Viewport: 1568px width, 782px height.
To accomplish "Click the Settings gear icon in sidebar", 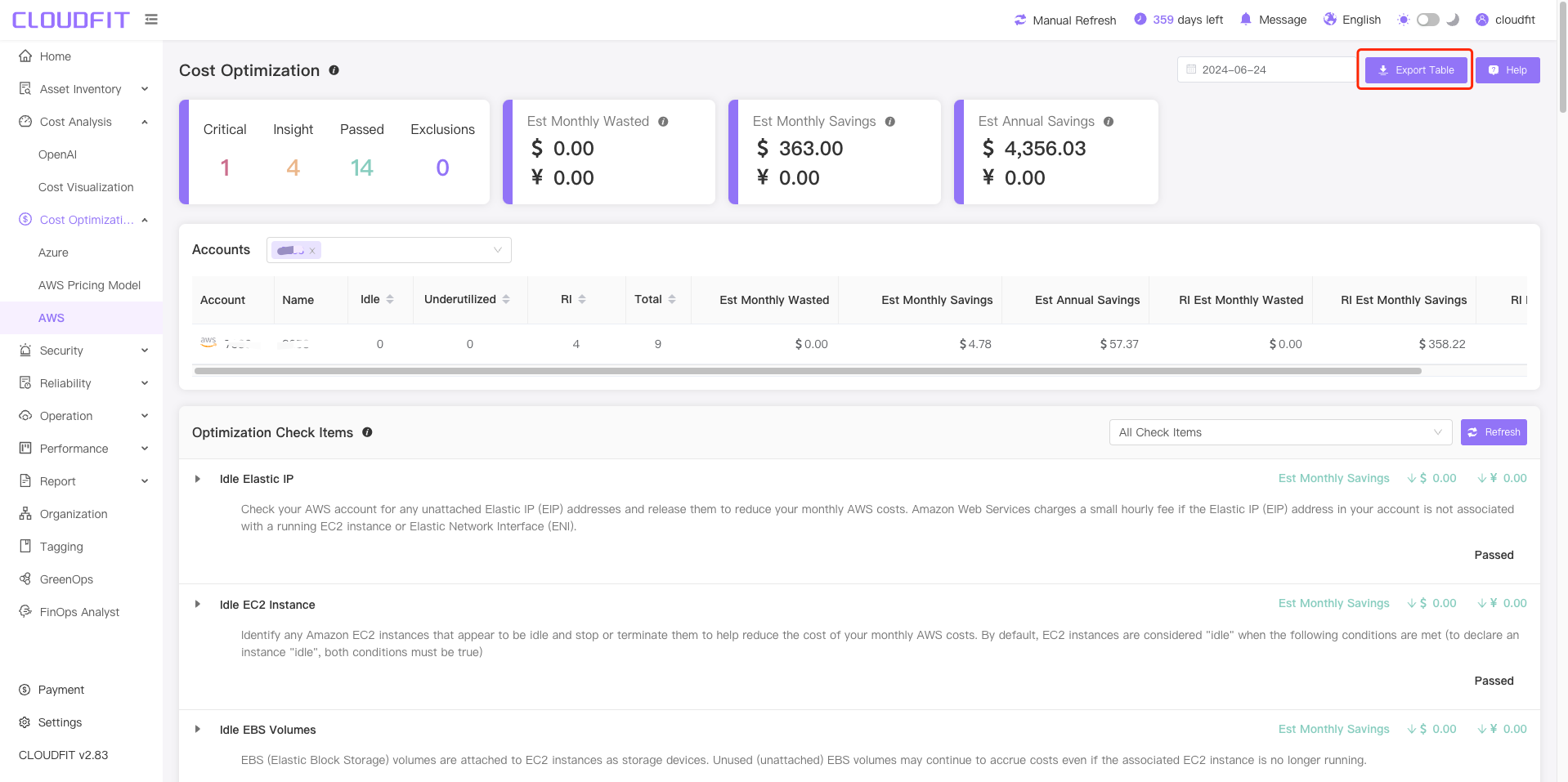I will point(25,722).
